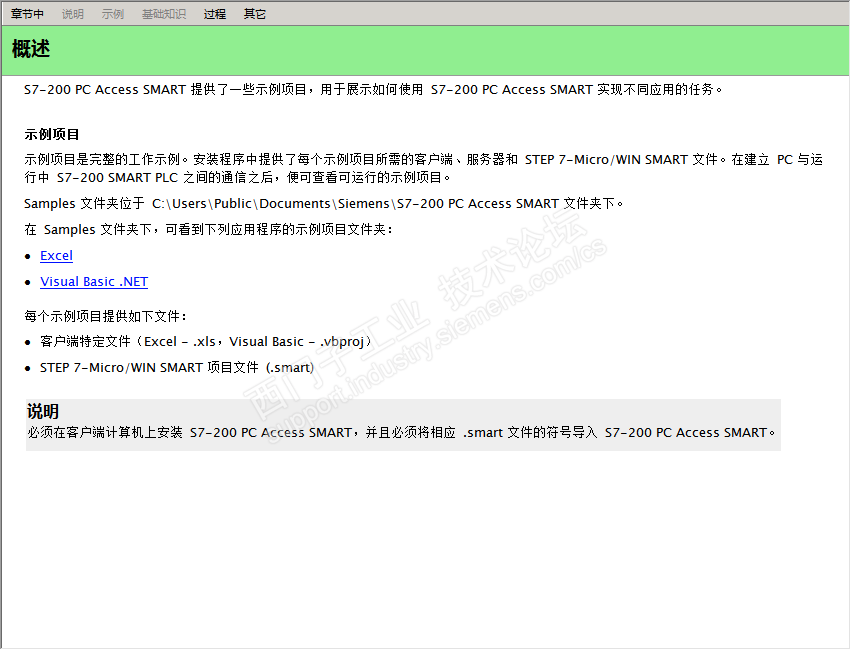
Task: Open the Excel sample link
Action: pos(56,256)
